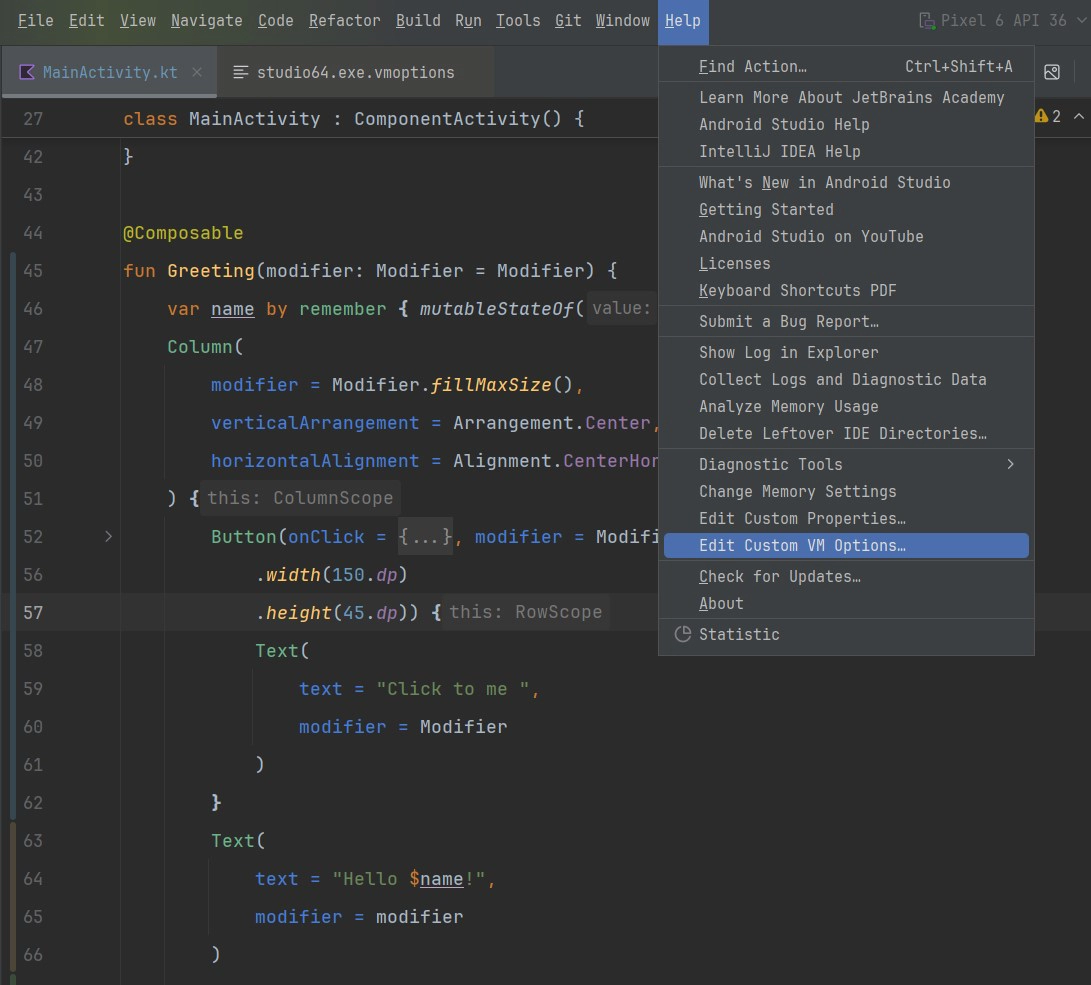Screen dimensions: 1091x985
Task: Choose Collect Logs and Diagnostic Data
Action: (x=846, y=380)
